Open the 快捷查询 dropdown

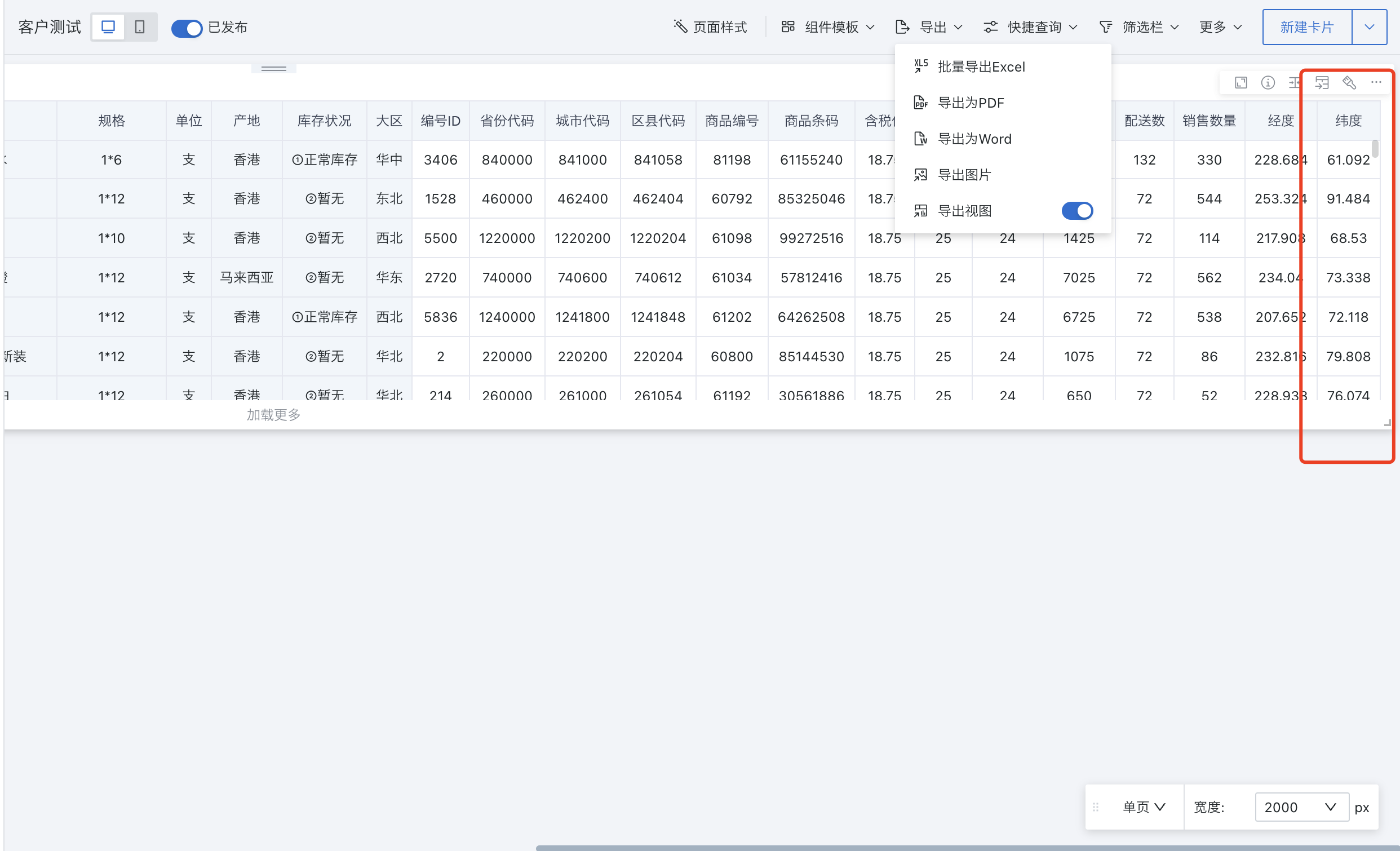tap(1031, 26)
